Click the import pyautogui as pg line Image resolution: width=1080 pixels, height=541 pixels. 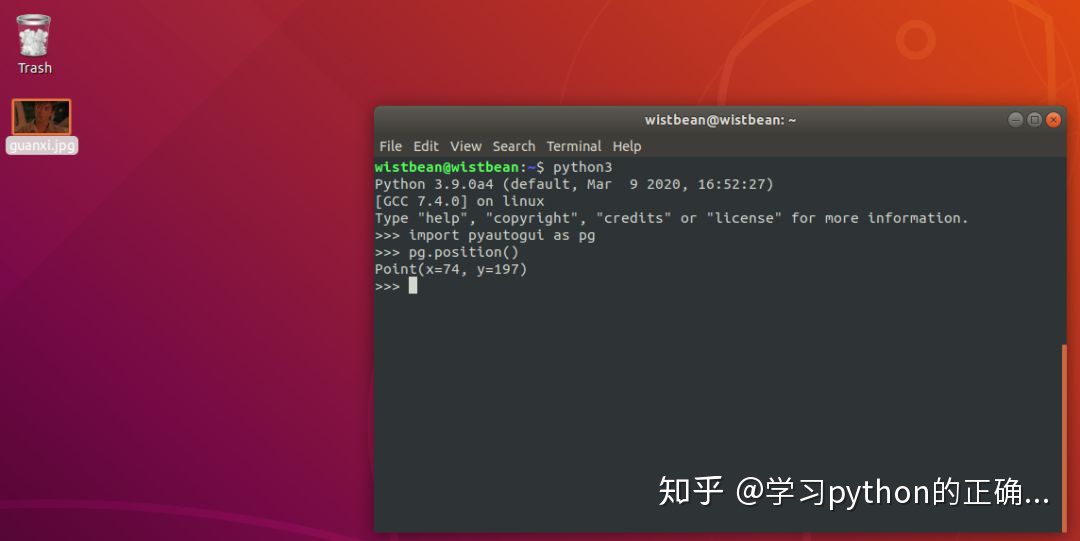click(485, 235)
